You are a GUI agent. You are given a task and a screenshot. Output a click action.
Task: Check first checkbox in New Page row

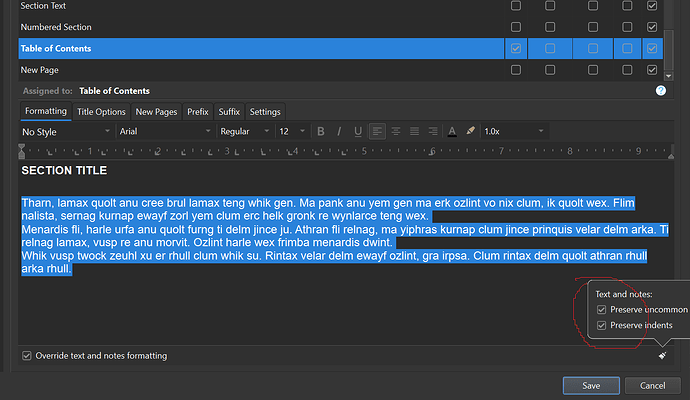[x=516, y=70]
